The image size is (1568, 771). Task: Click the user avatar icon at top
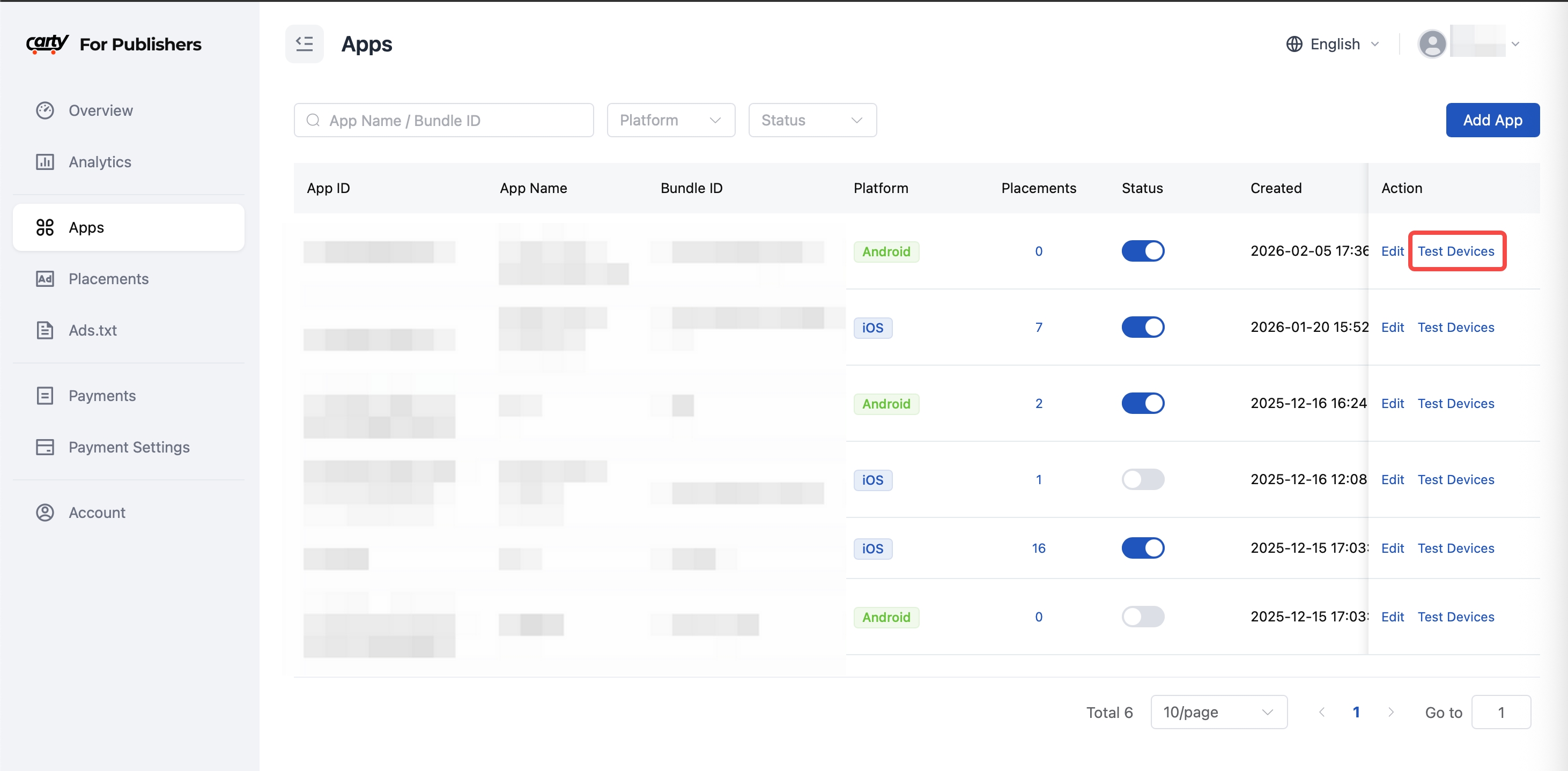pos(1432,44)
